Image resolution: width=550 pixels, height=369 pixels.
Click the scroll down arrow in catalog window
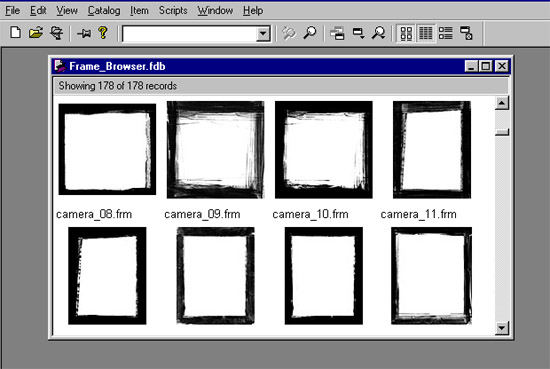point(502,328)
